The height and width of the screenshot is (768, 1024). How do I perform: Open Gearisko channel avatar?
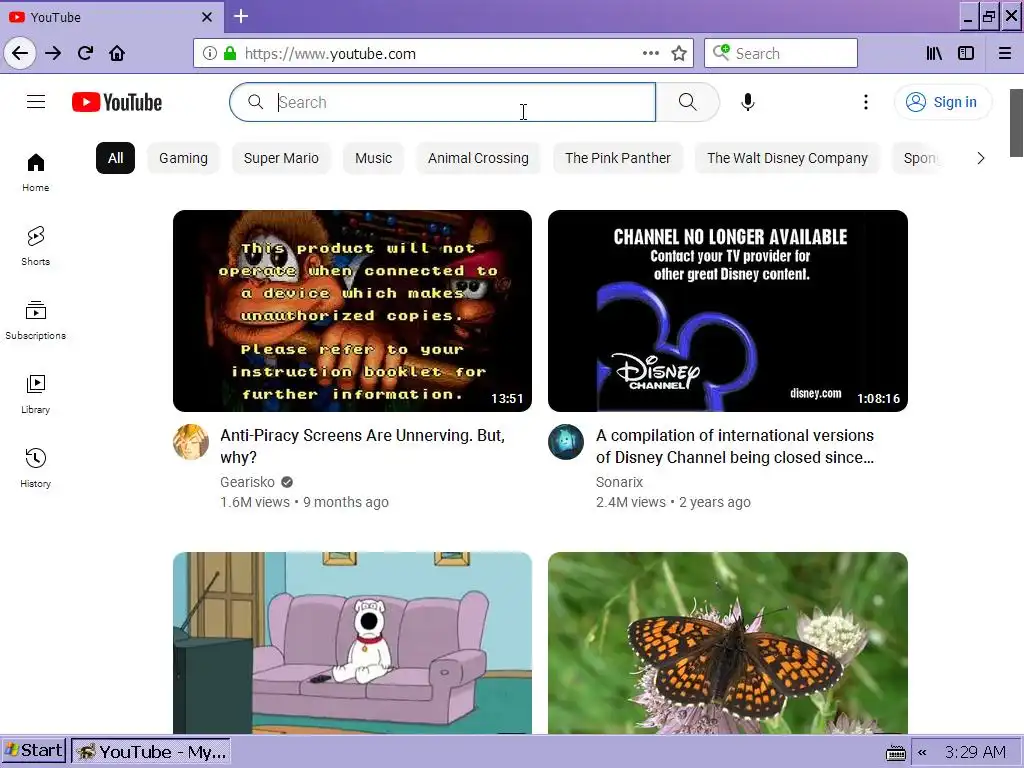(x=191, y=442)
